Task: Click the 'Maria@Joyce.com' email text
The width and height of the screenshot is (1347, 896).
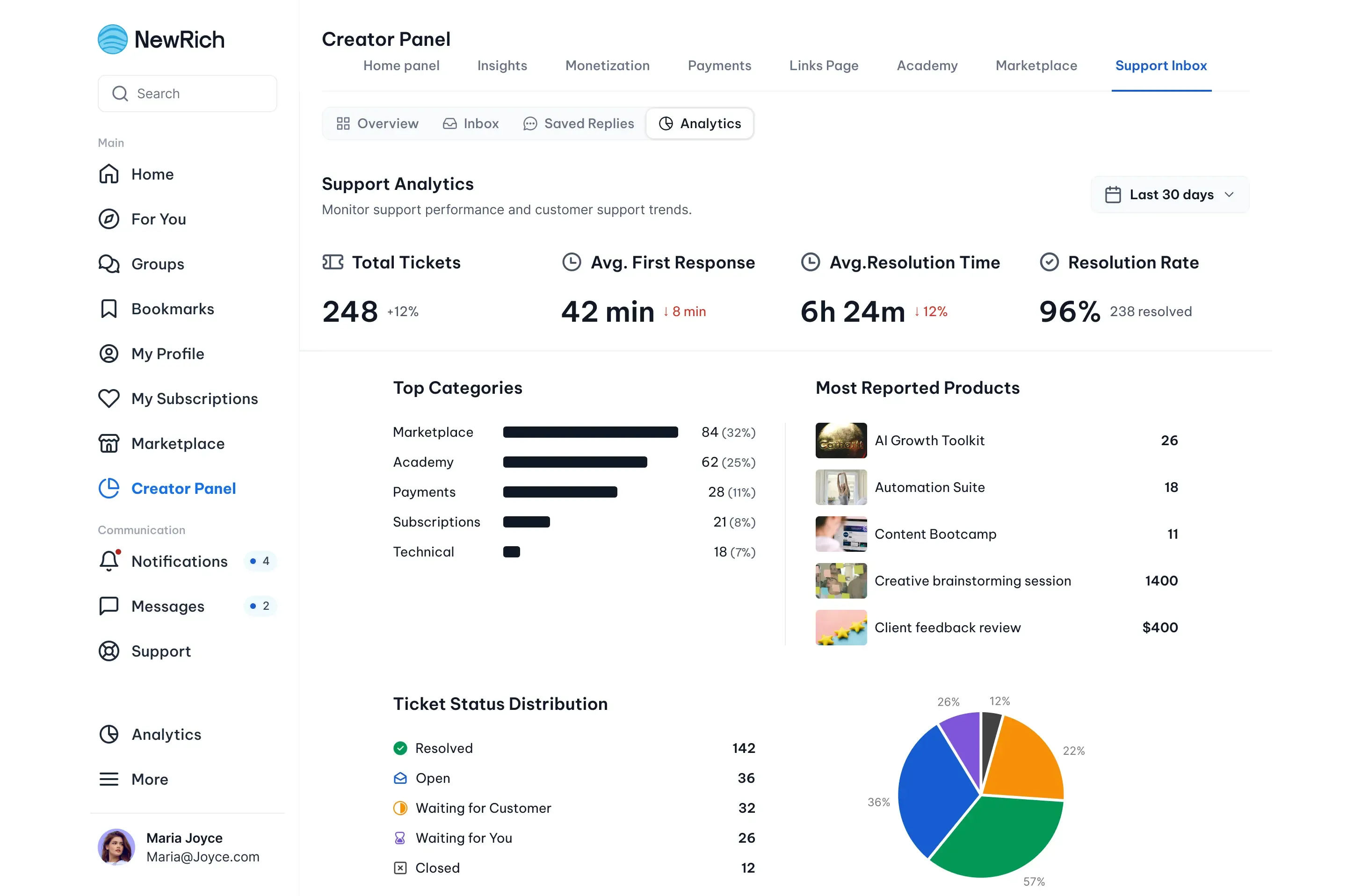Action: pyautogui.click(x=203, y=857)
